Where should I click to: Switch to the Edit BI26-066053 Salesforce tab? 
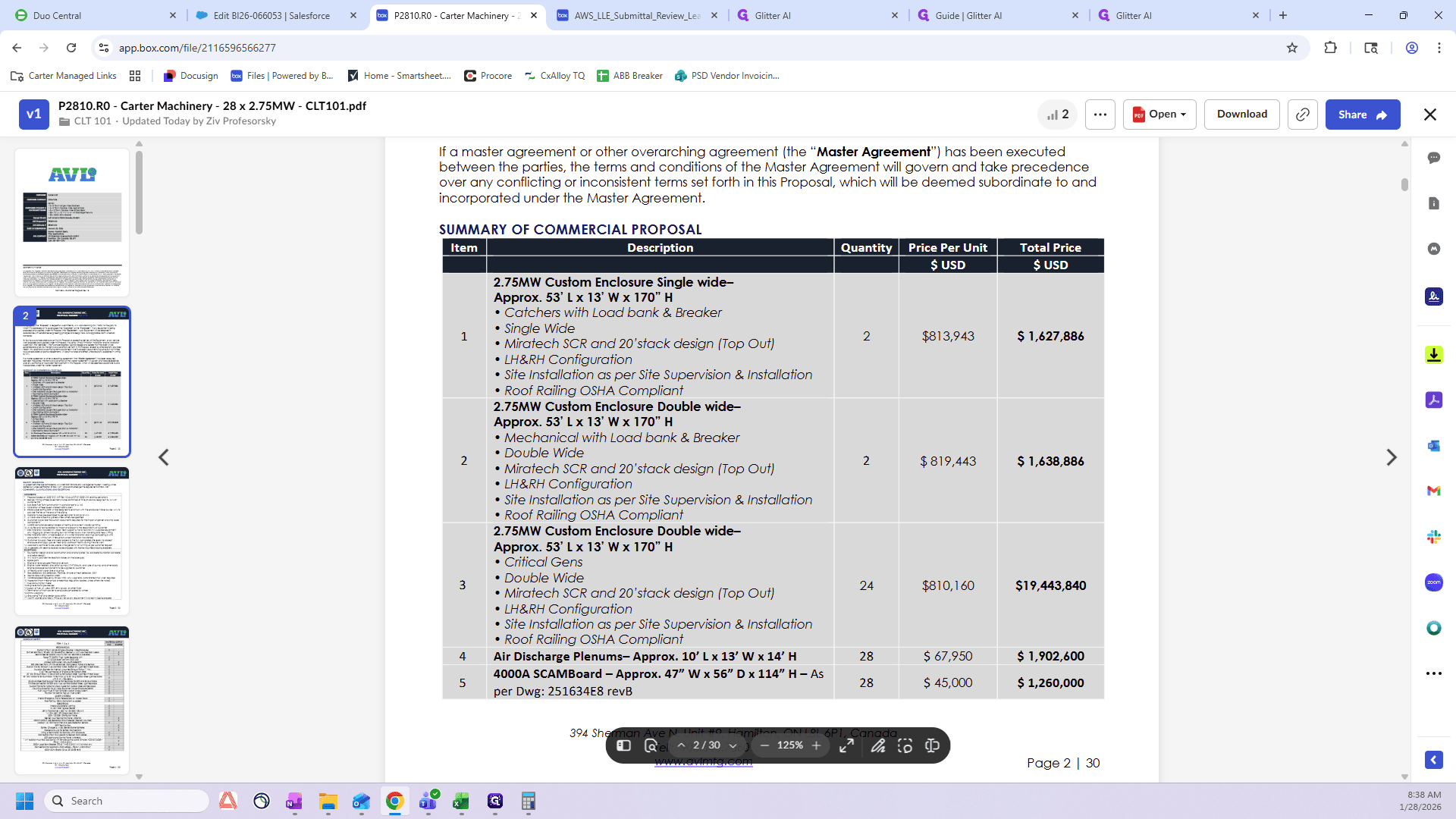click(x=276, y=15)
